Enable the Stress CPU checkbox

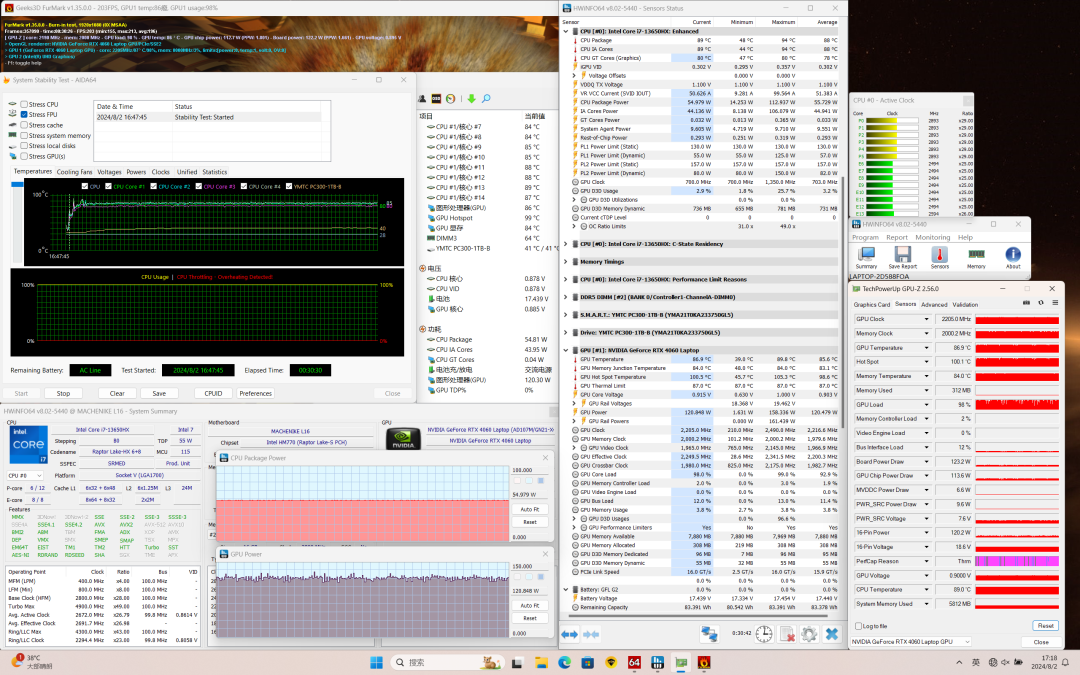(x=25, y=104)
